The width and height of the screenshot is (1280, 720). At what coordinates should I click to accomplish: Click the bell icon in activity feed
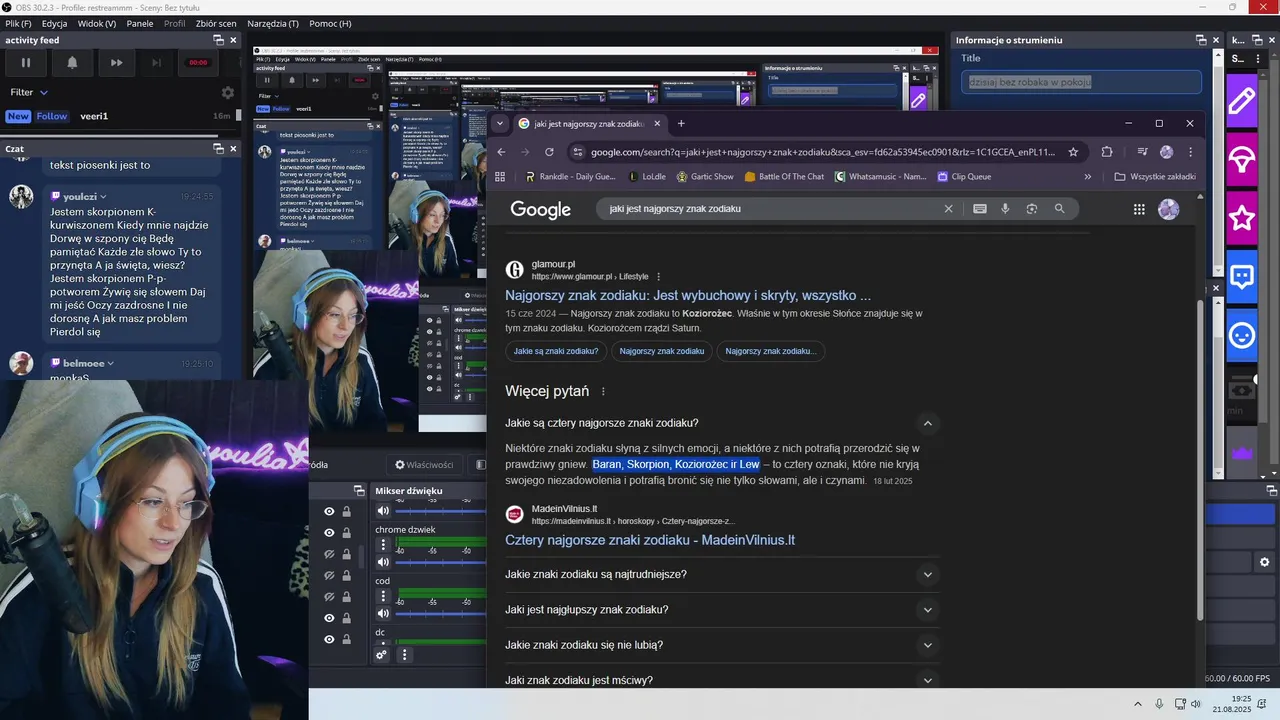pyautogui.click(x=72, y=62)
